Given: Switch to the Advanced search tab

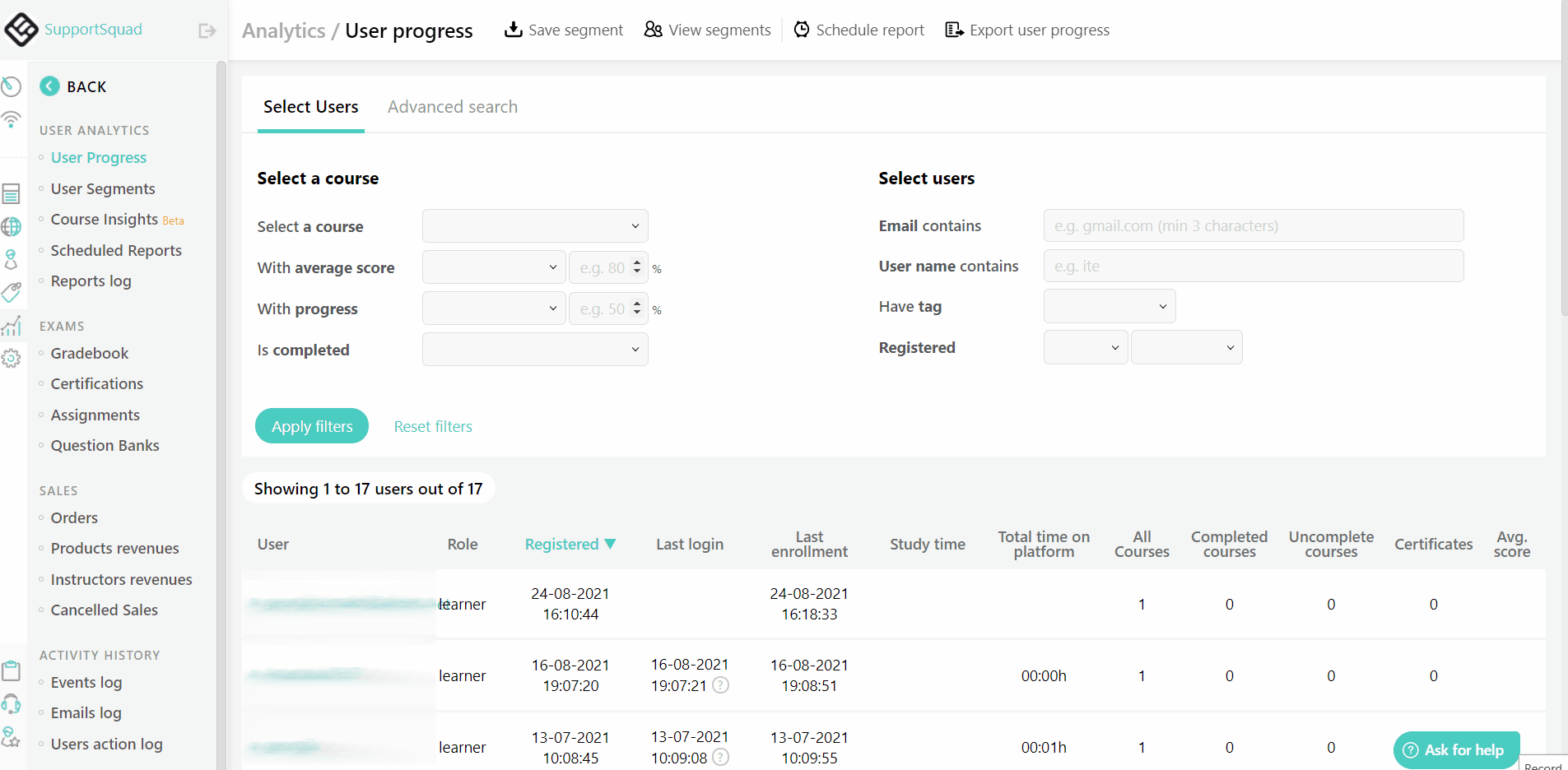Looking at the screenshot, I should click(452, 106).
